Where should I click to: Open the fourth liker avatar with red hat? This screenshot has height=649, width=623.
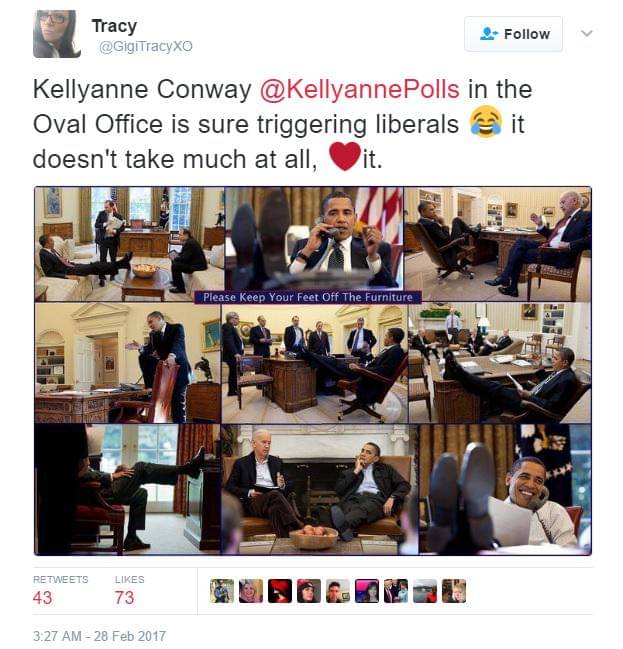coord(309,591)
